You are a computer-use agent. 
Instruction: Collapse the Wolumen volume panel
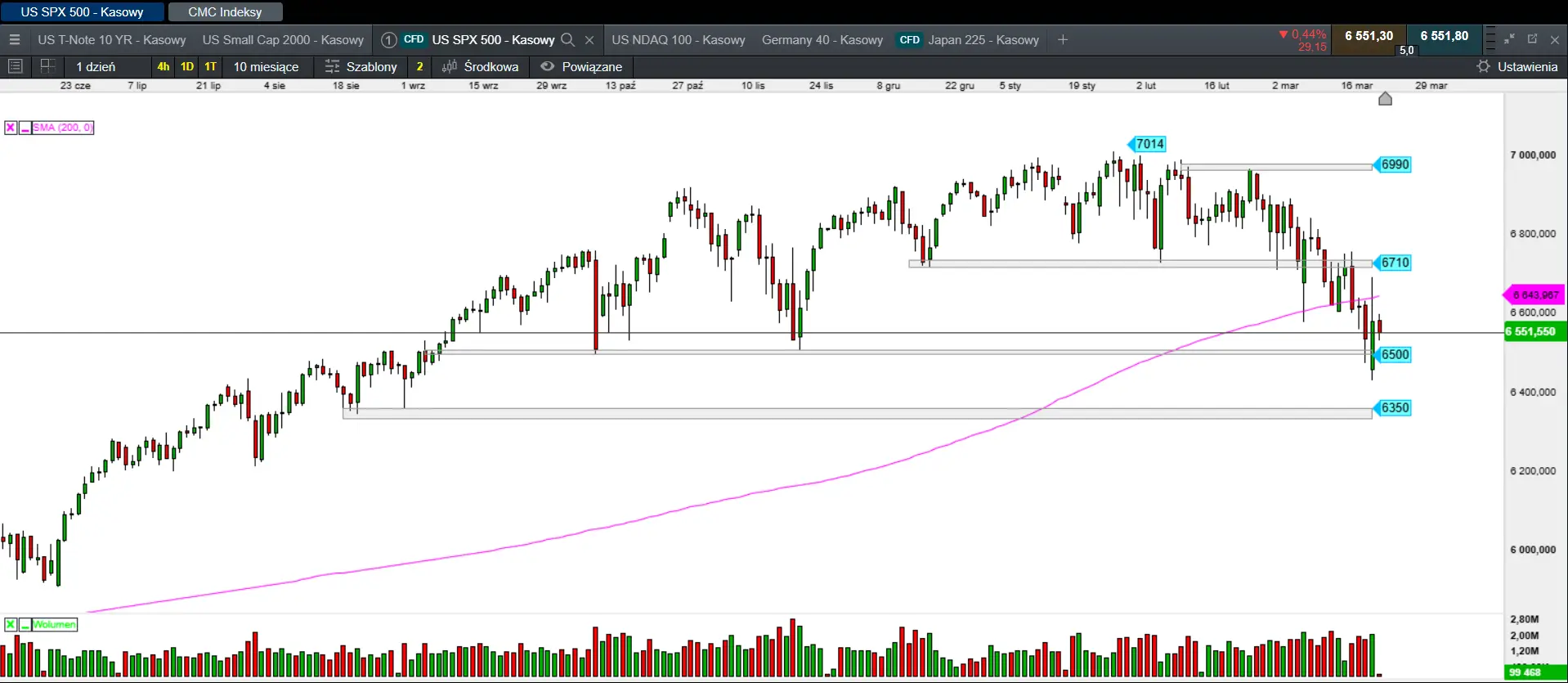point(25,625)
